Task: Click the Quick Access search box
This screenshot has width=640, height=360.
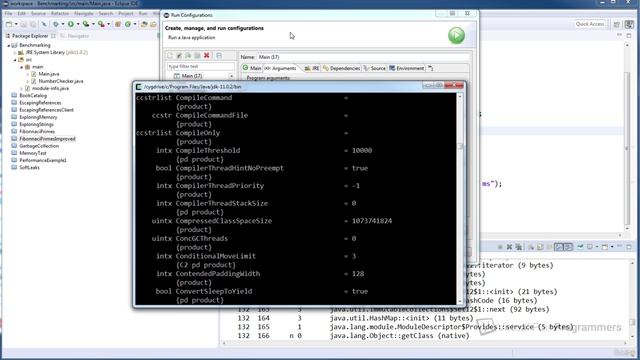Action: click(x=590, y=24)
